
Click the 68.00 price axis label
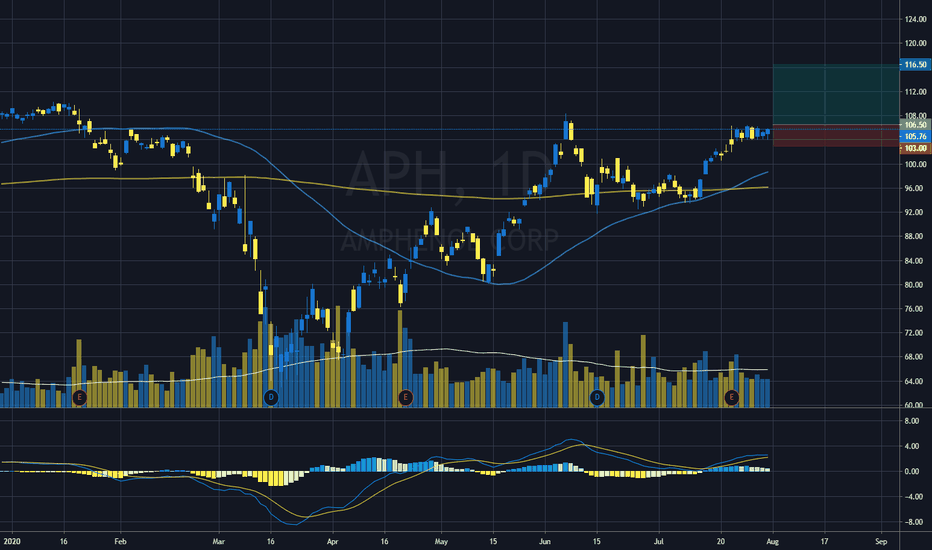915,357
